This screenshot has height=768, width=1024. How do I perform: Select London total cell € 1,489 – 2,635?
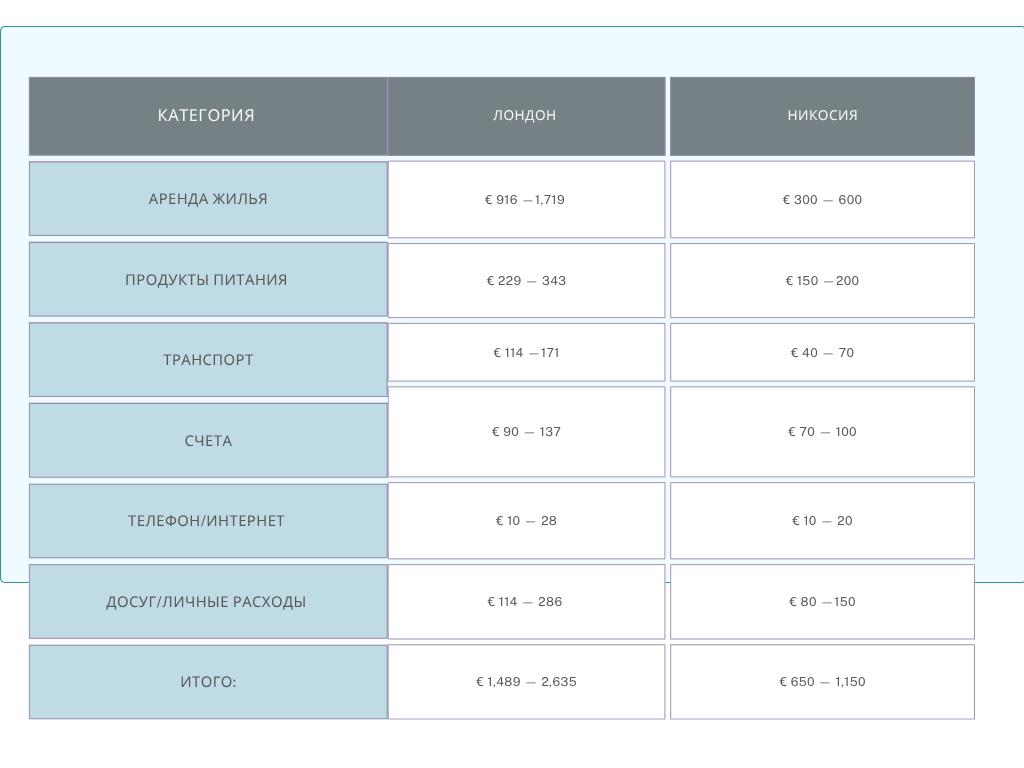coord(525,682)
